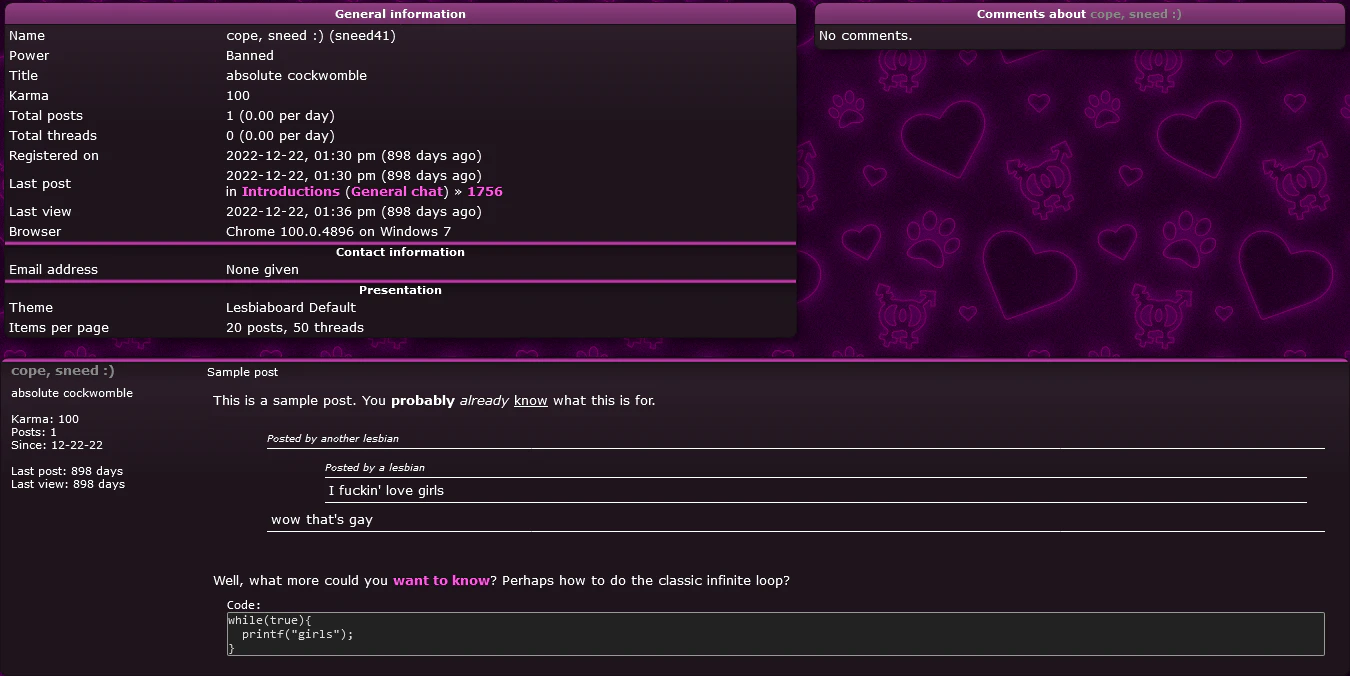Screen dimensions: 1350x676
Task: Click 'Lesbiaboard Default' theme value
Action: (291, 308)
